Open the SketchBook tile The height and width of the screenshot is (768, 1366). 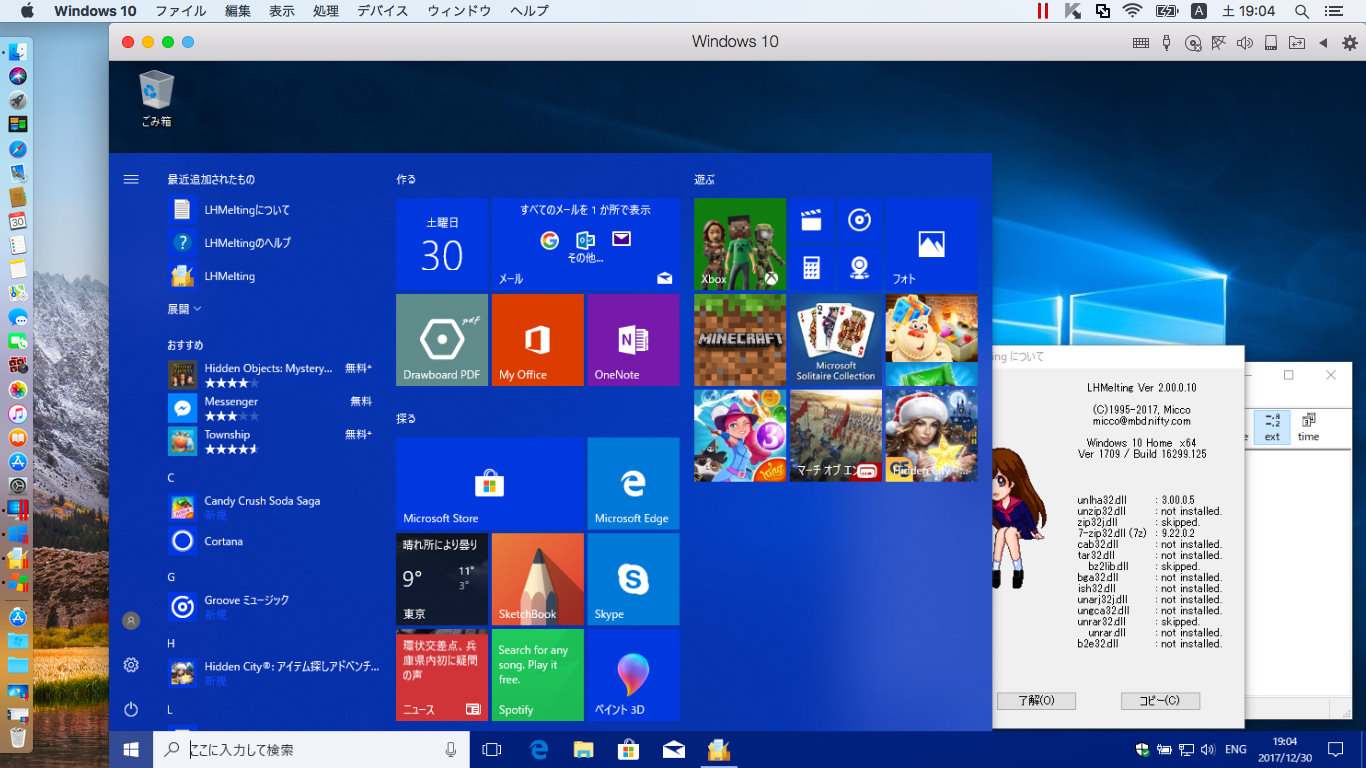click(537, 579)
